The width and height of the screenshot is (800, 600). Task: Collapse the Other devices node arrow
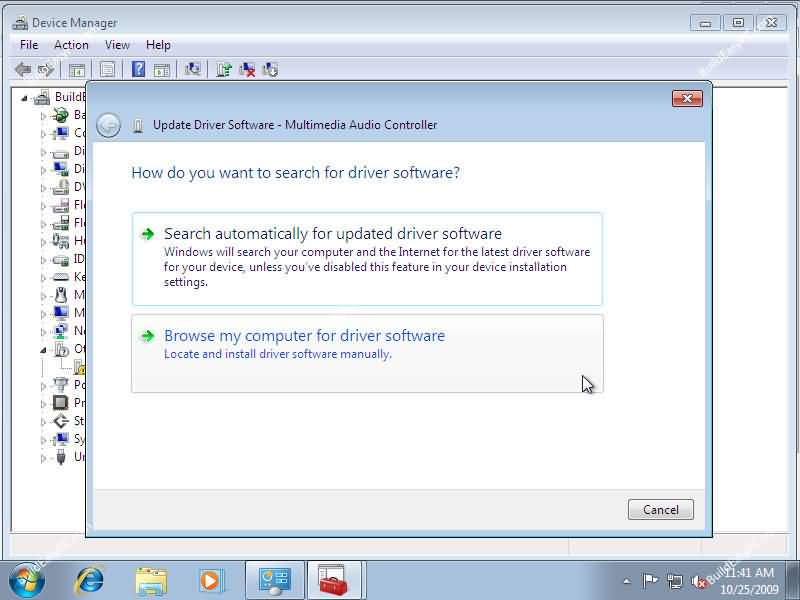click(43, 350)
